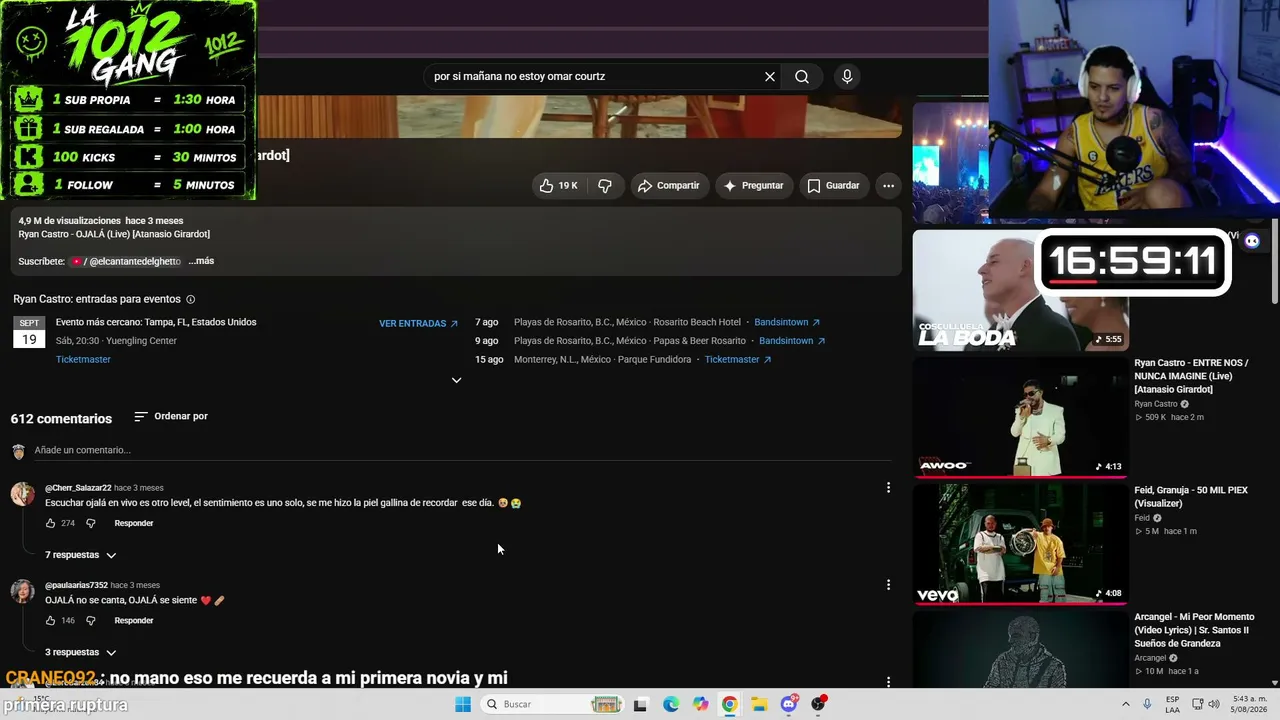Open @paulaarias7352 channel name
The height and width of the screenshot is (720, 1280).
pos(76,585)
